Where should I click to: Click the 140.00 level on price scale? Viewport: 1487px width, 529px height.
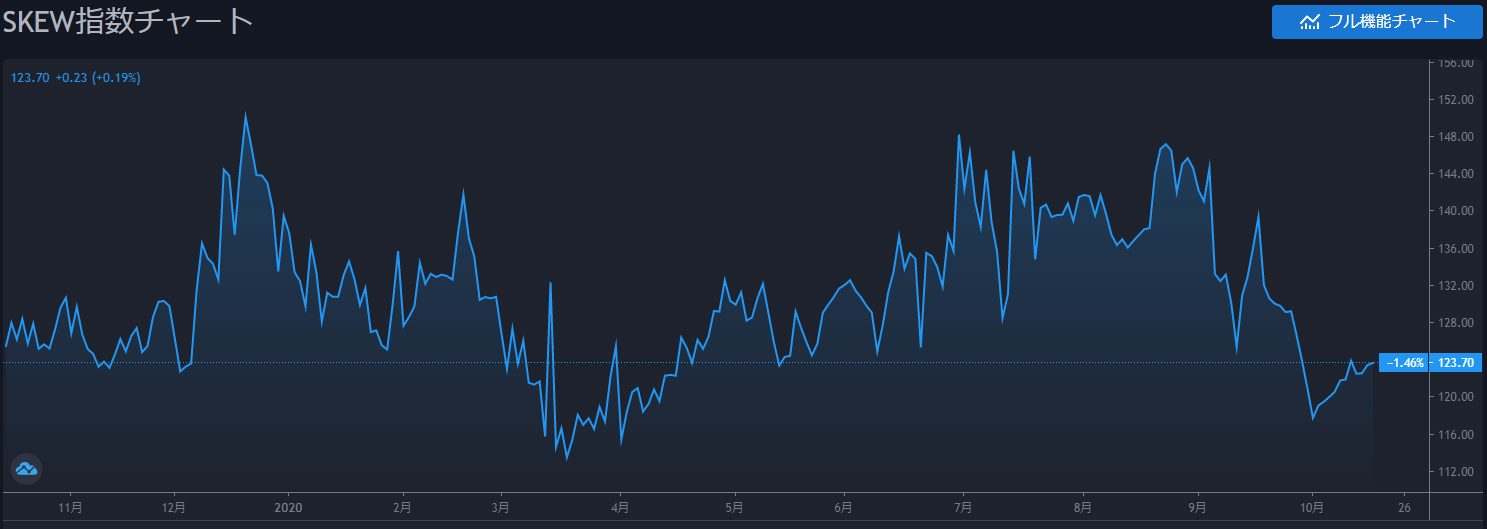[x=1455, y=211]
